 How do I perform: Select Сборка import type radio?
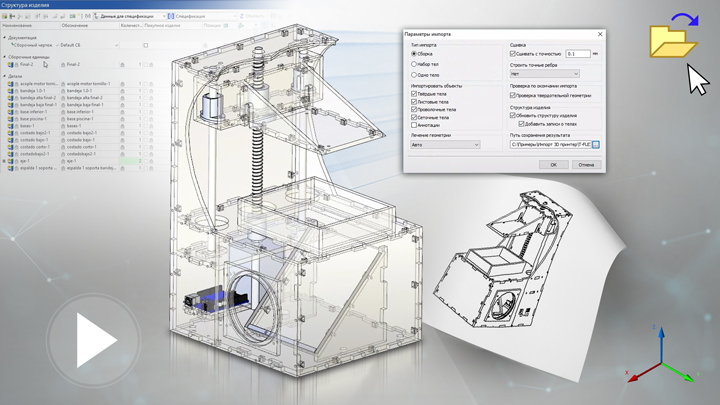coord(414,54)
